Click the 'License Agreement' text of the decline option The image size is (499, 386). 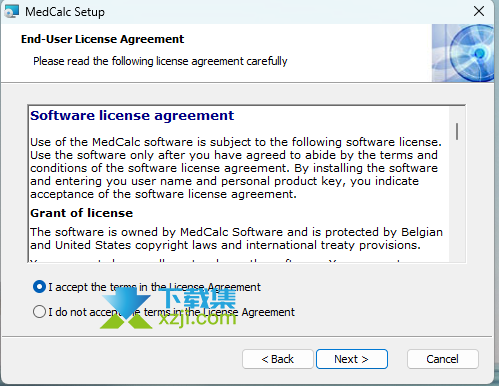coord(249,312)
